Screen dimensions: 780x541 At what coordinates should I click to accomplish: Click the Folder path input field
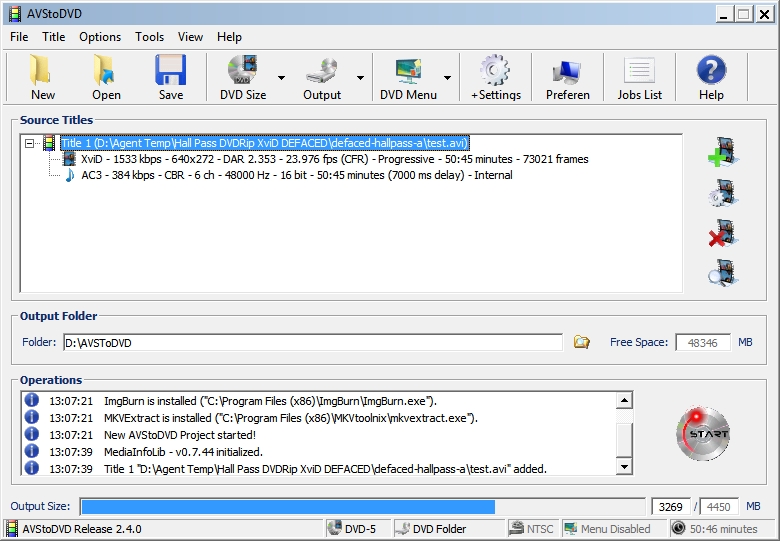pos(313,343)
